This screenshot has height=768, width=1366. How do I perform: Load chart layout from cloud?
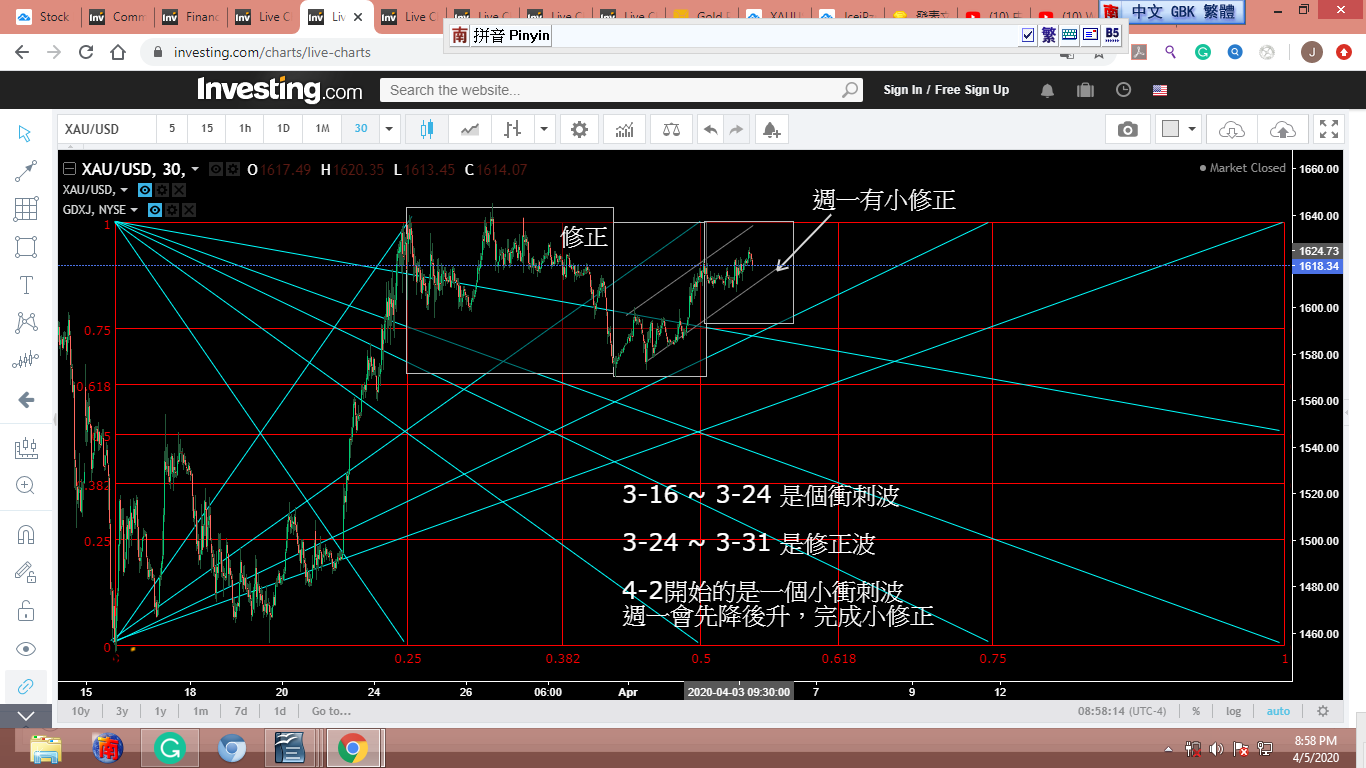pos(1232,129)
